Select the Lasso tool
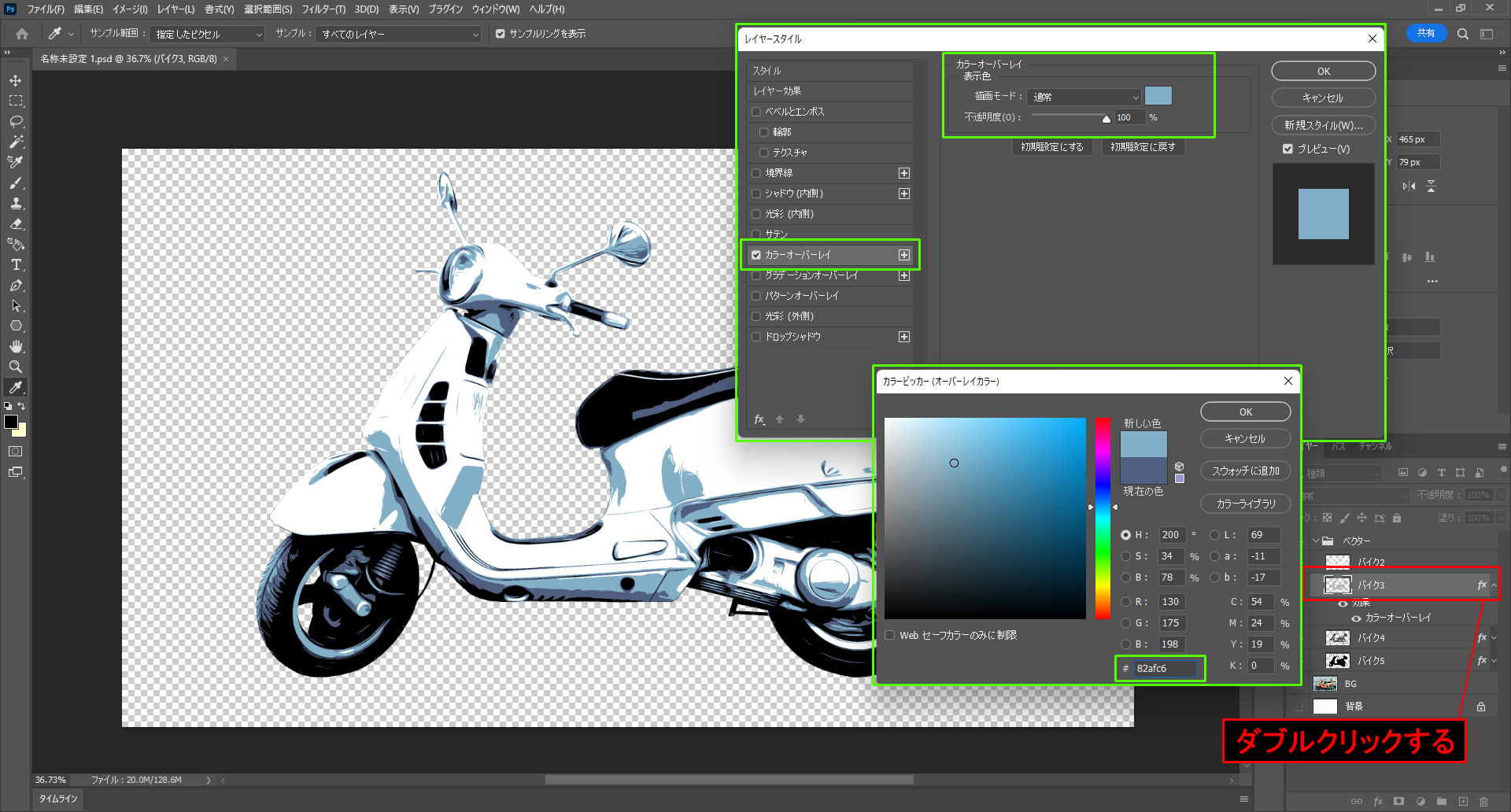 pyautogui.click(x=16, y=122)
